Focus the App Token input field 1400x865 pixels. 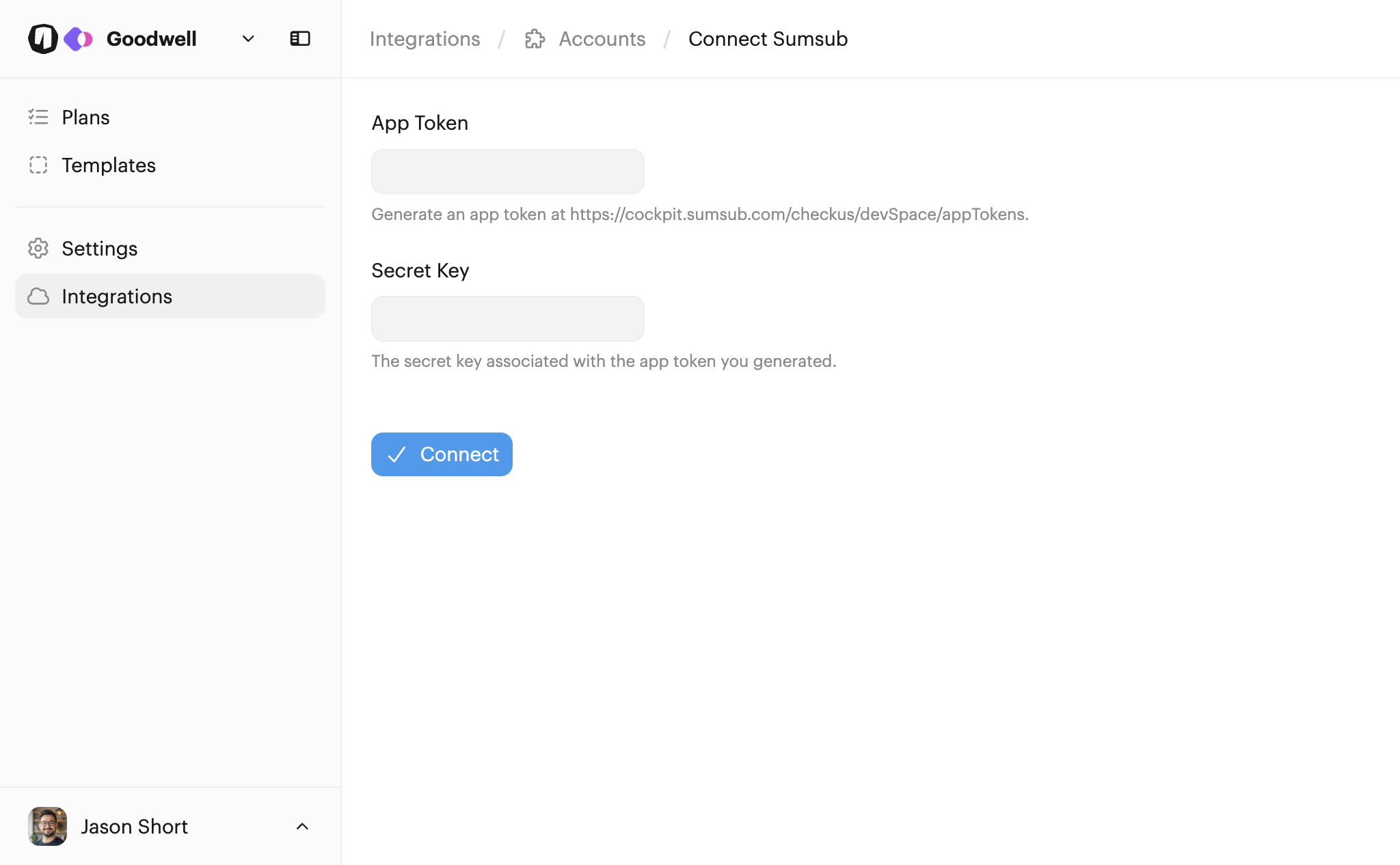pyautogui.click(x=507, y=171)
